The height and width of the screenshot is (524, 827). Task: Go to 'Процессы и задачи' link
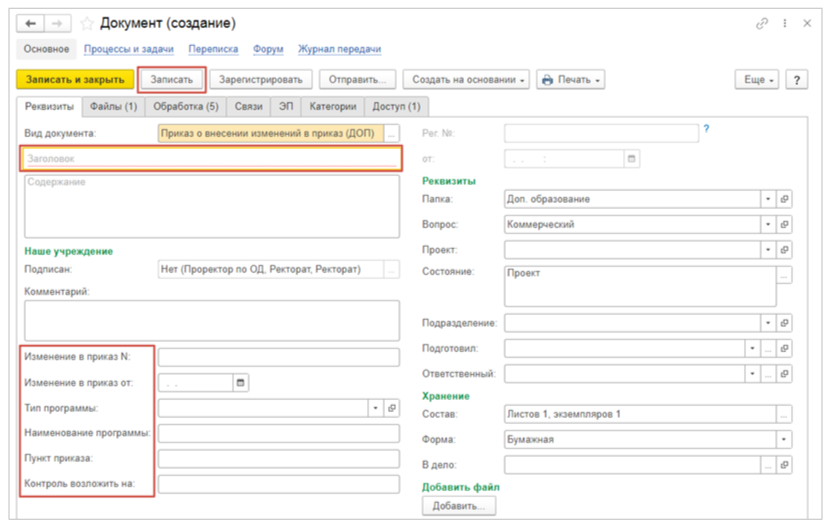point(129,49)
